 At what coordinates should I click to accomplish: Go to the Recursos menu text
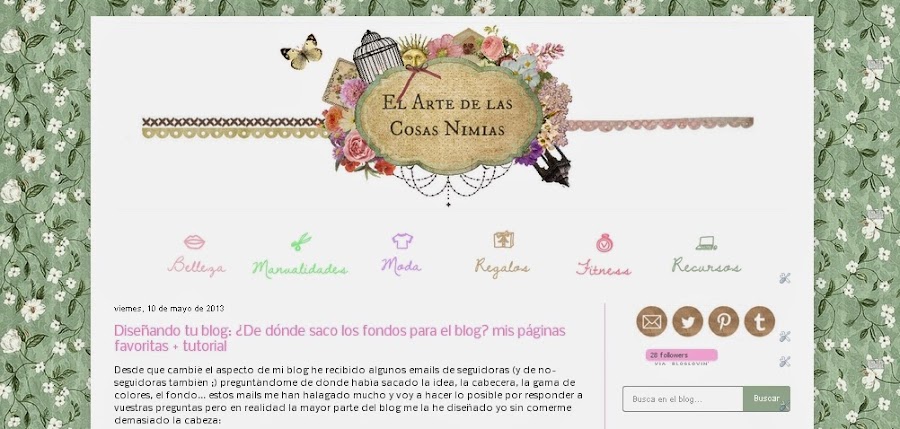pyautogui.click(x=707, y=265)
